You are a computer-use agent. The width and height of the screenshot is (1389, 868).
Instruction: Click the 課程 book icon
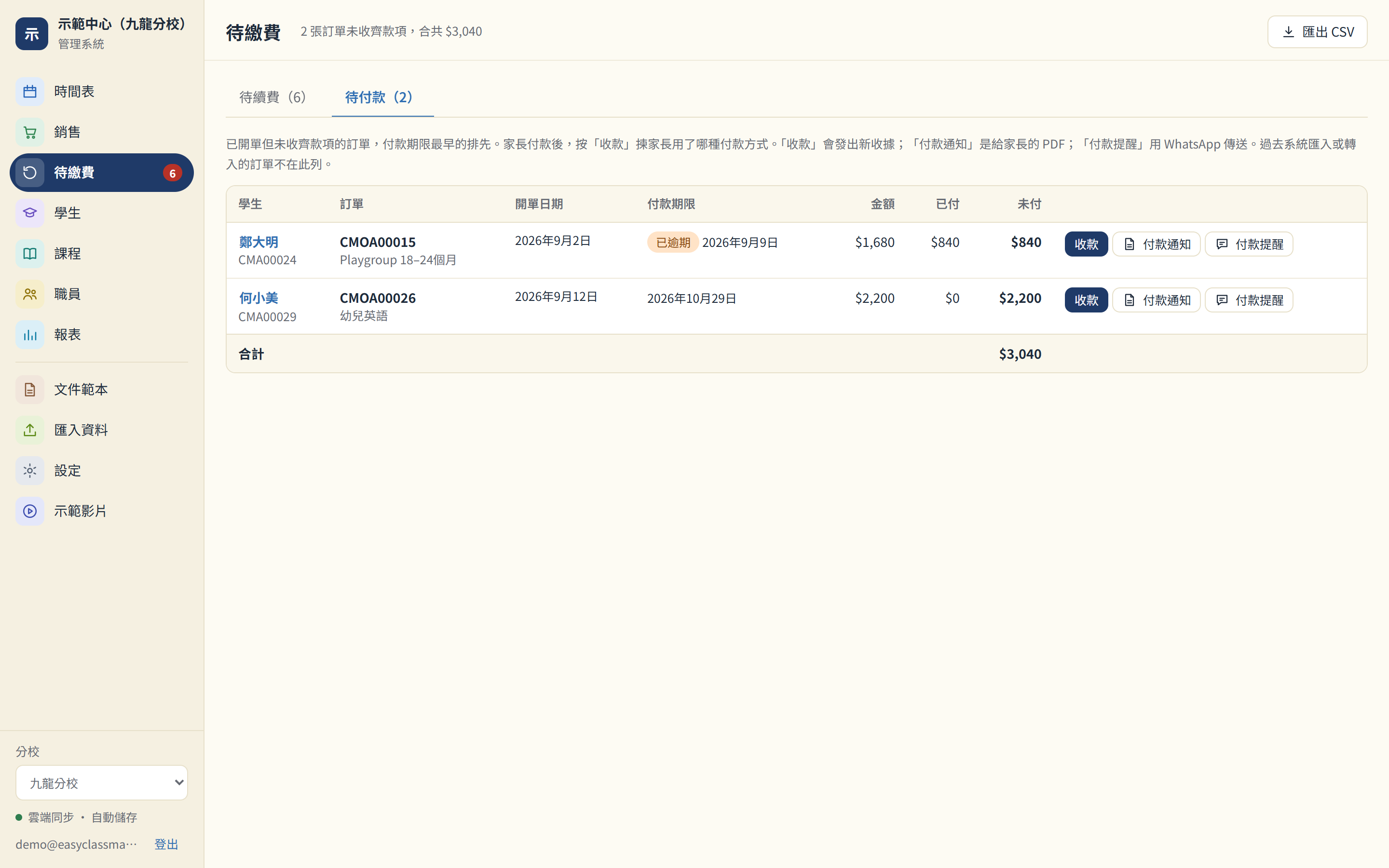coord(30,253)
